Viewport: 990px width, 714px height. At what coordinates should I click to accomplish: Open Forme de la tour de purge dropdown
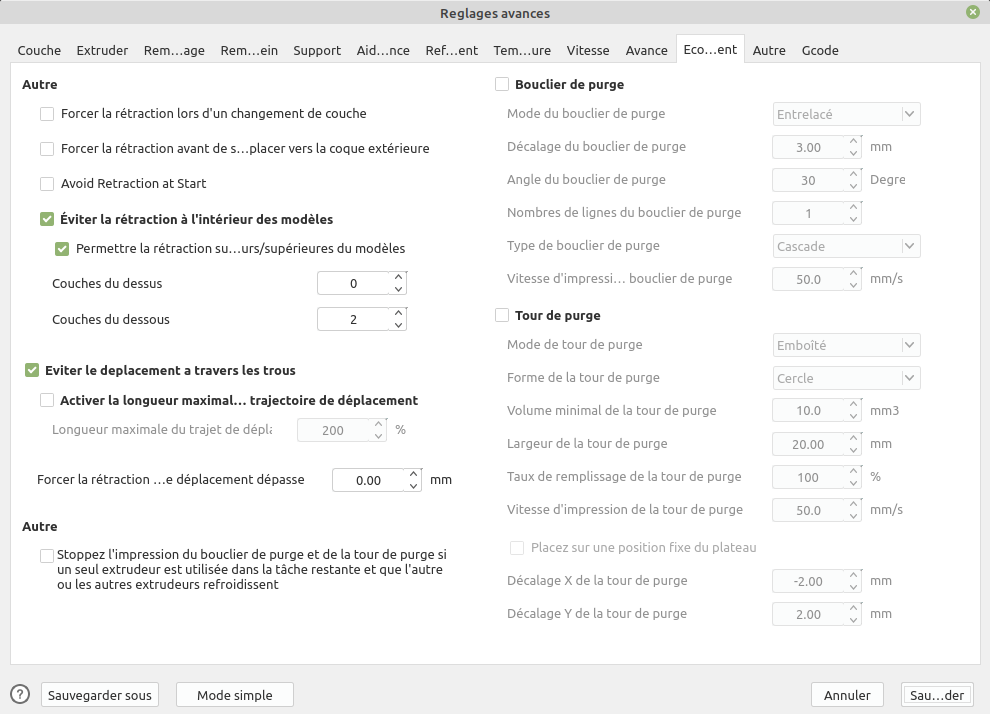(846, 378)
